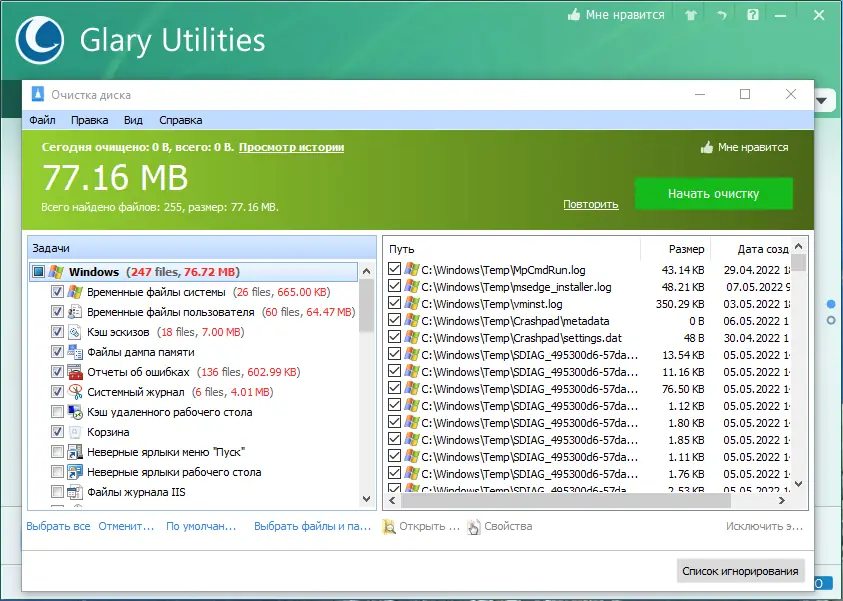Open the Вид menu

click(x=133, y=120)
